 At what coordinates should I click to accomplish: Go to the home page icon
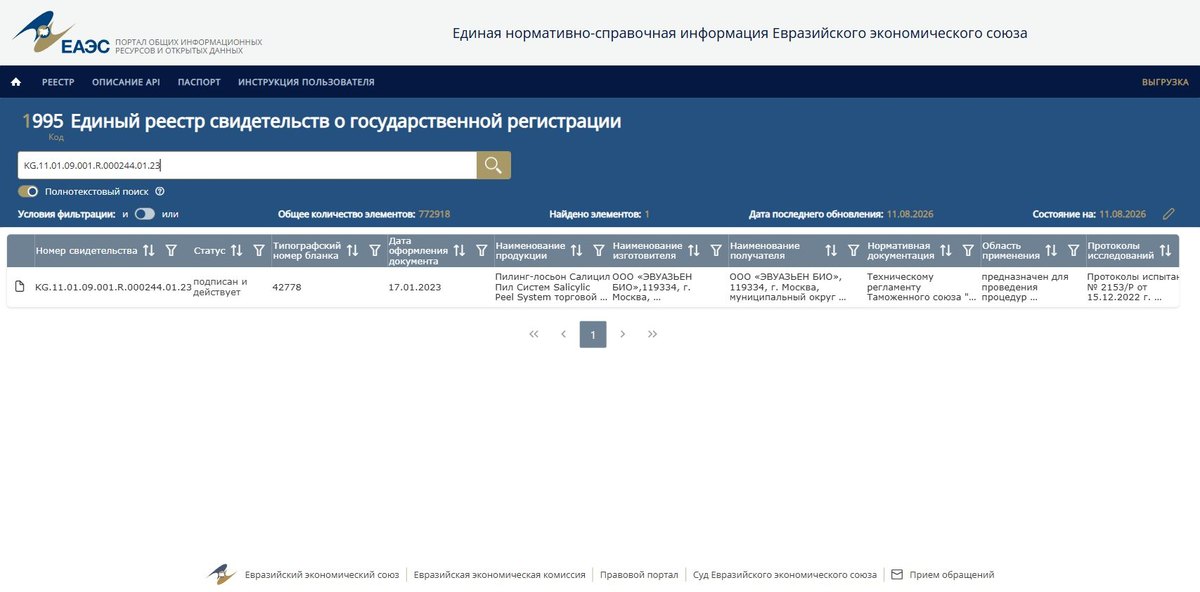coord(16,82)
